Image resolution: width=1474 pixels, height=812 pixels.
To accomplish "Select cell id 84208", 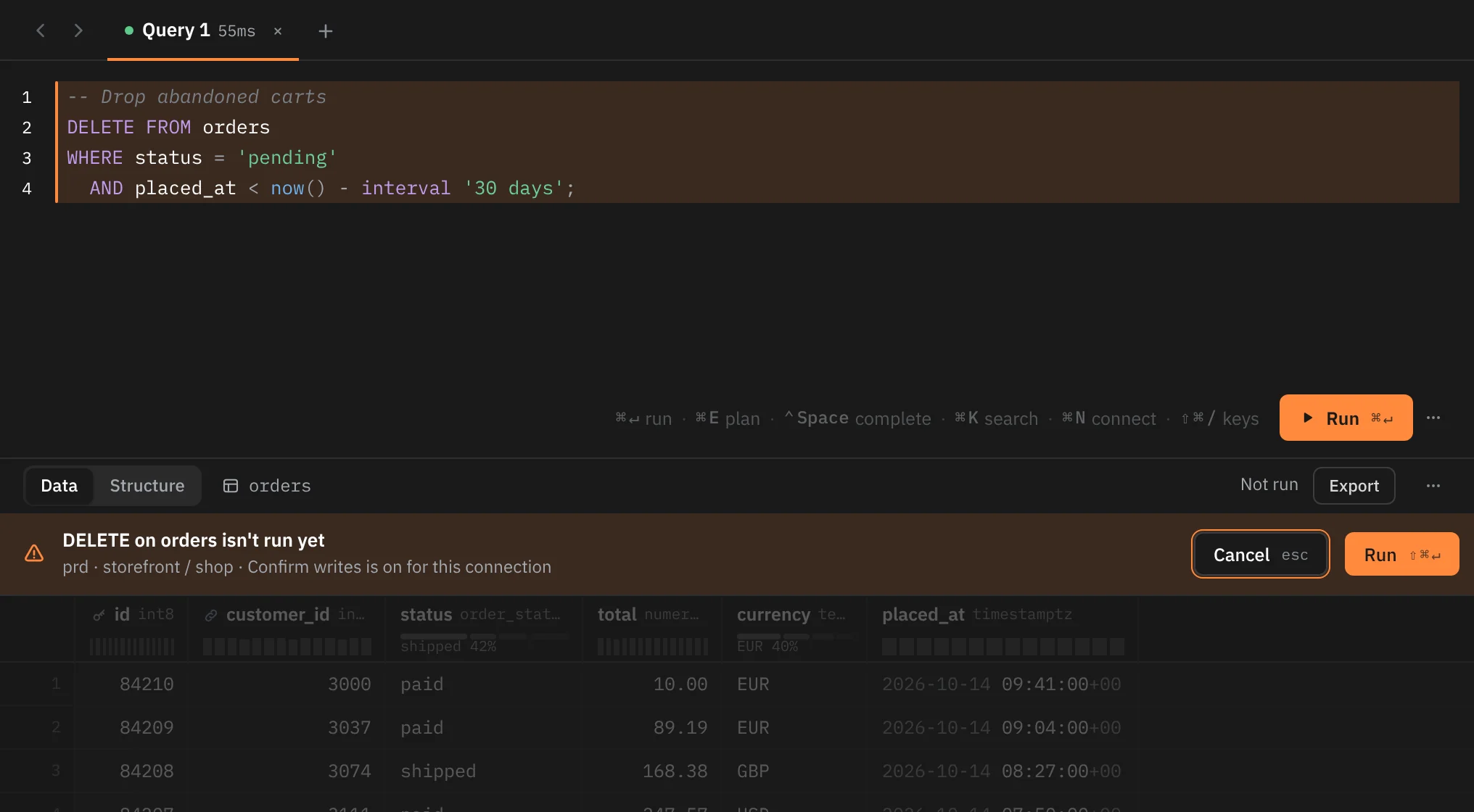I will [x=131, y=771].
